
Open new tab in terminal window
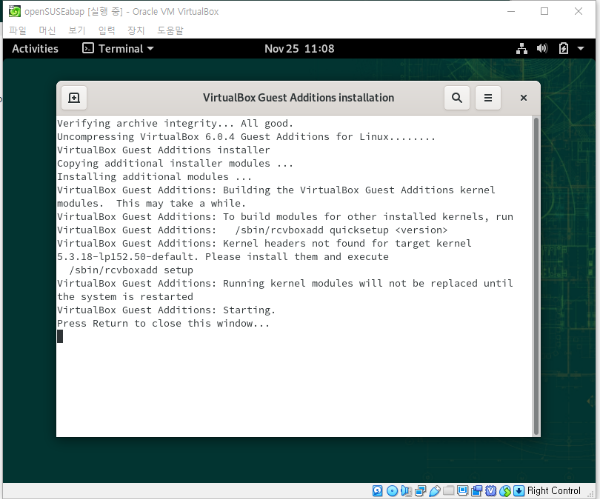(74, 98)
